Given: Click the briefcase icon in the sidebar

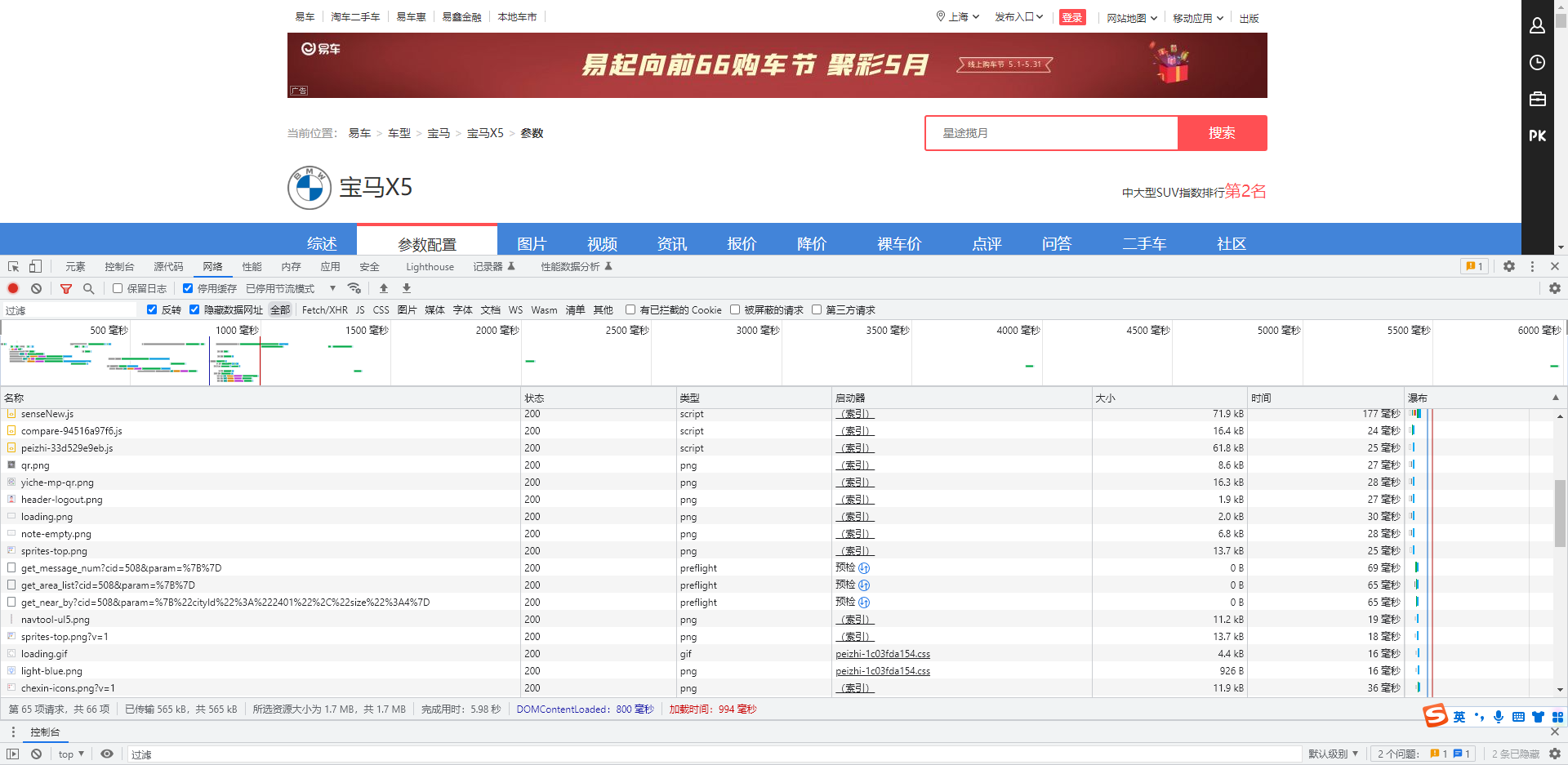Looking at the screenshot, I should pyautogui.click(x=1537, y=99).
